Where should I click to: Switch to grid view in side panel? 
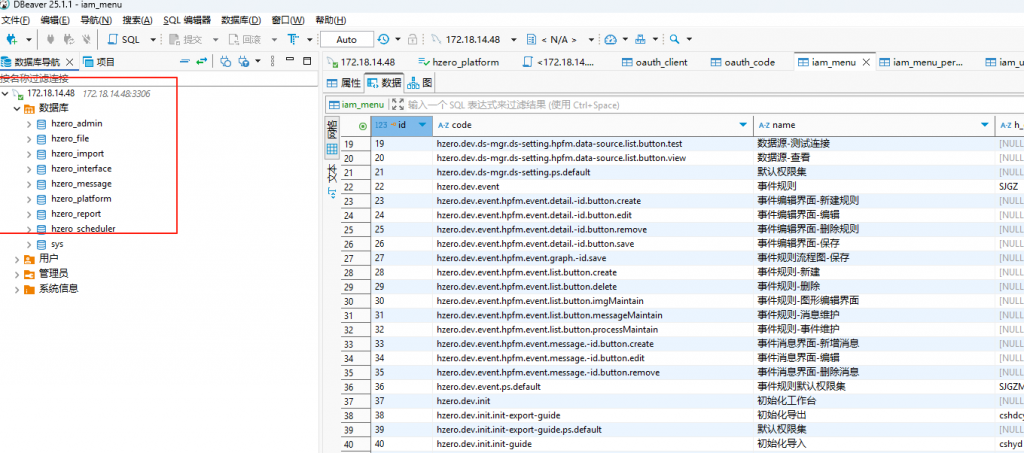332,149
